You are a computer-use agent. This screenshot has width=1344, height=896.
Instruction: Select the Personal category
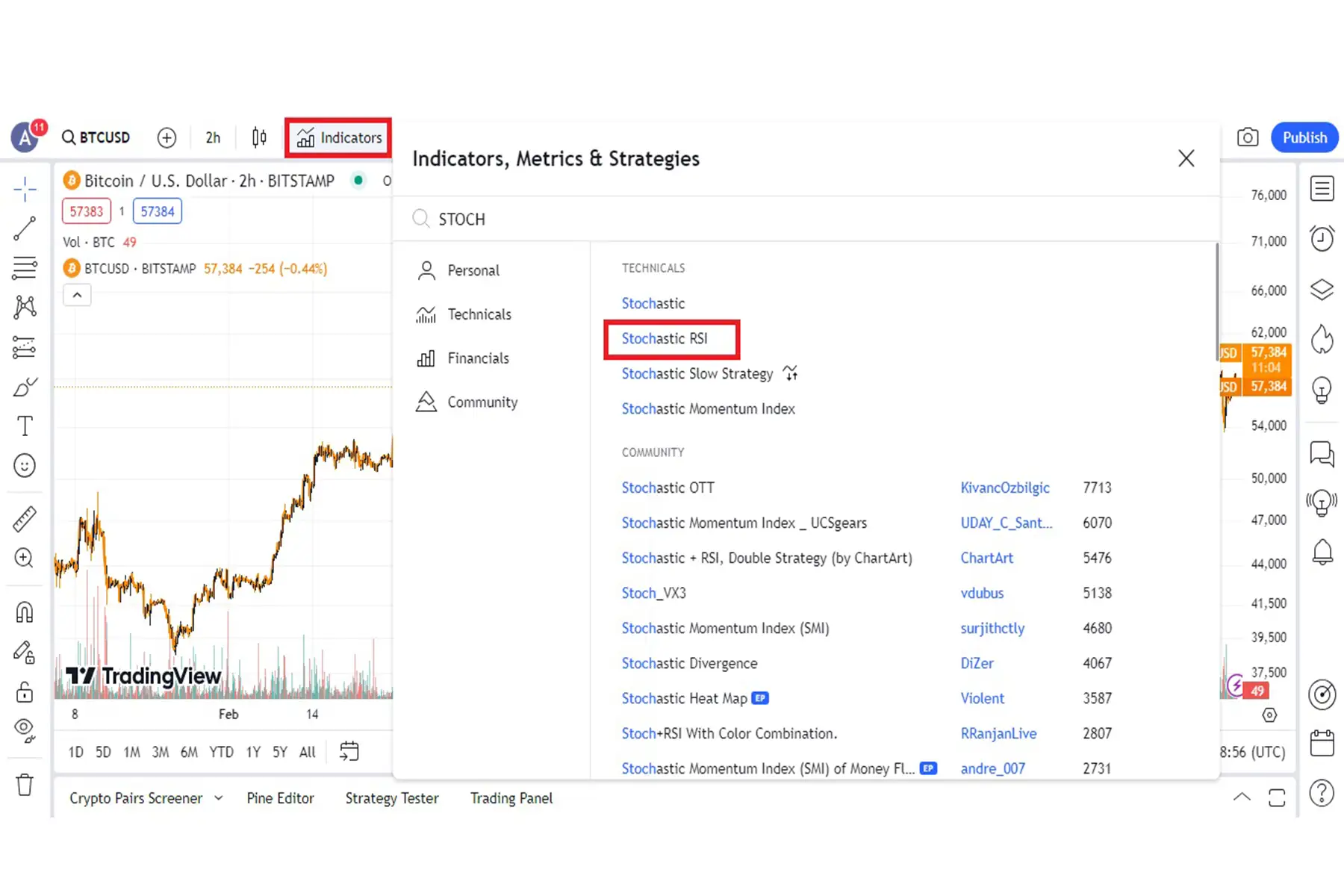pos(458,270)
